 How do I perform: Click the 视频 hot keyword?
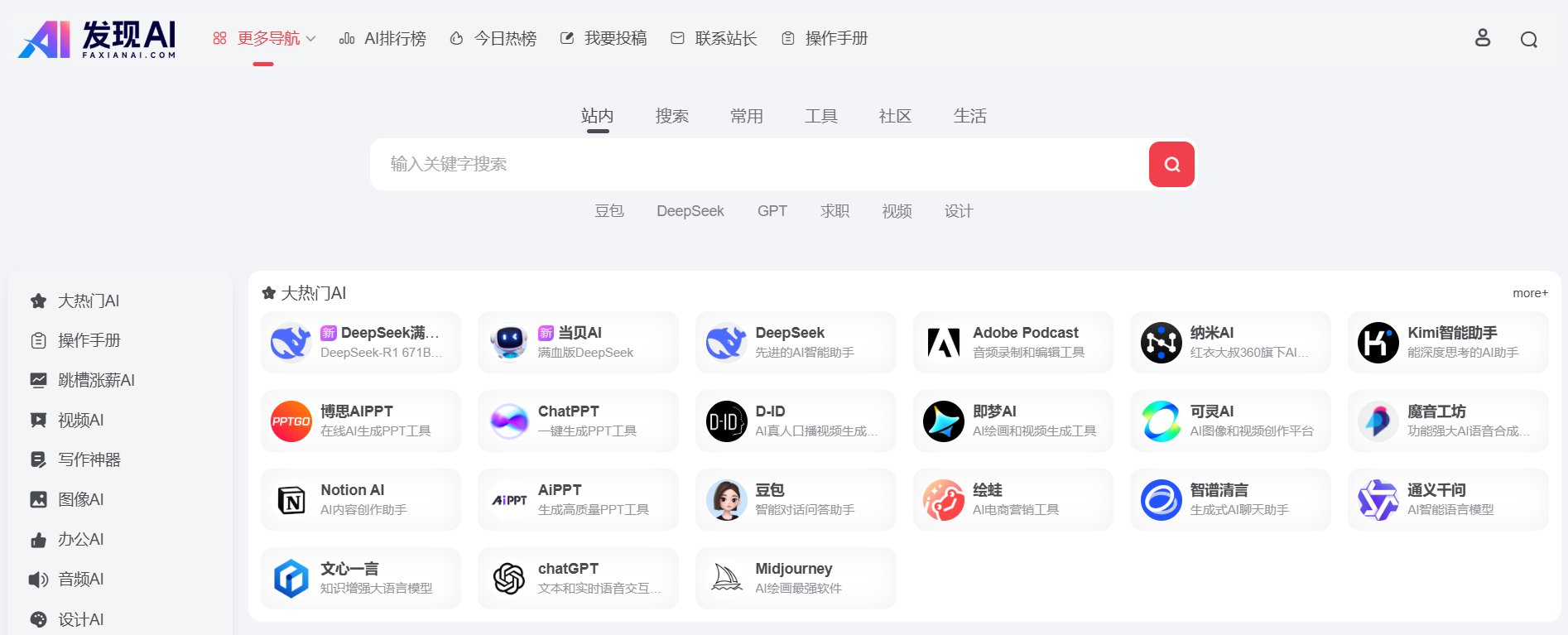coord(897,211)
